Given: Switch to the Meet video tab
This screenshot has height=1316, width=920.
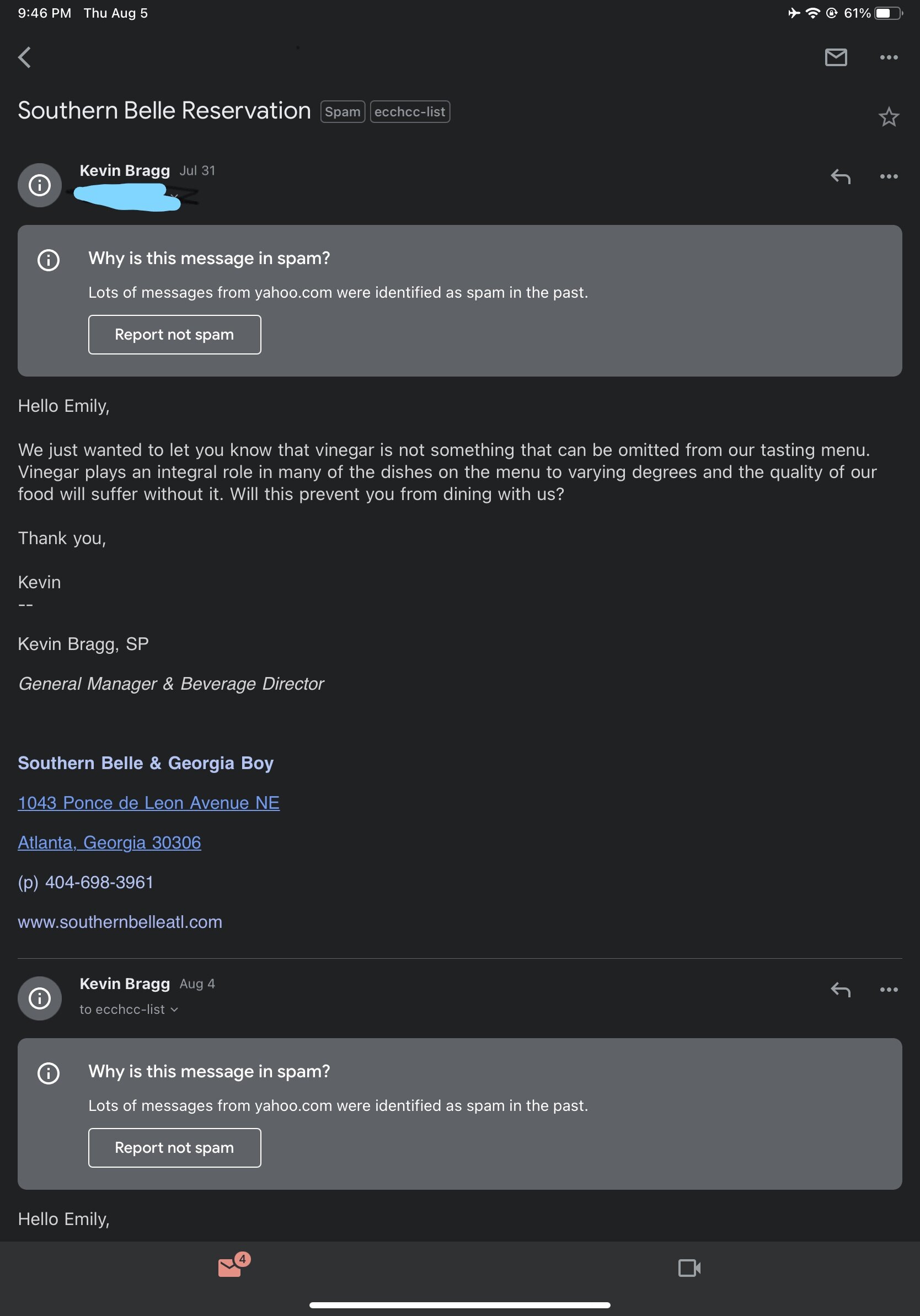Looking at the screenshot, I should [689, 1267].
